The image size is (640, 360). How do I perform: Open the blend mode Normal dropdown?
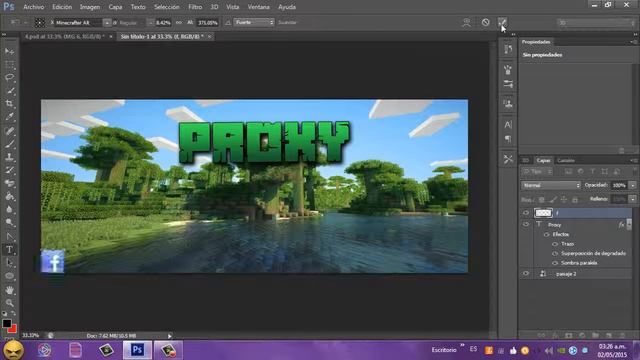(551, 185)
